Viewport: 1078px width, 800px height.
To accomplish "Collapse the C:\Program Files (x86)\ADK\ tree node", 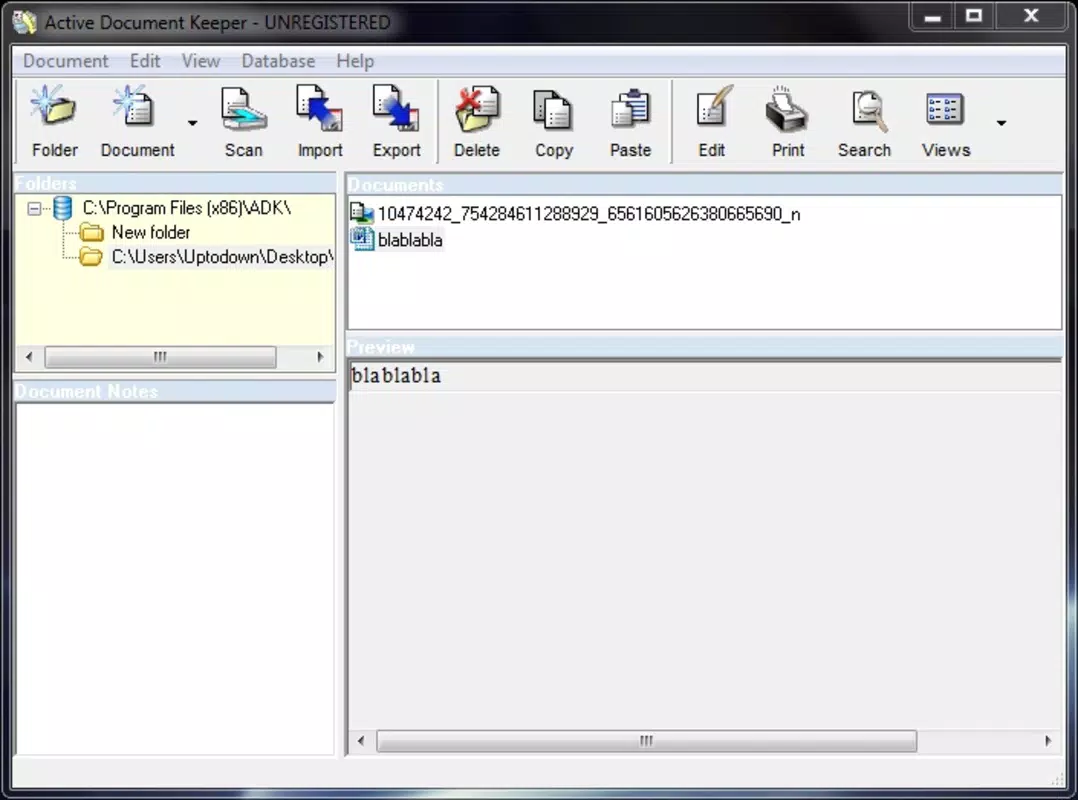I will pos(34,208).
